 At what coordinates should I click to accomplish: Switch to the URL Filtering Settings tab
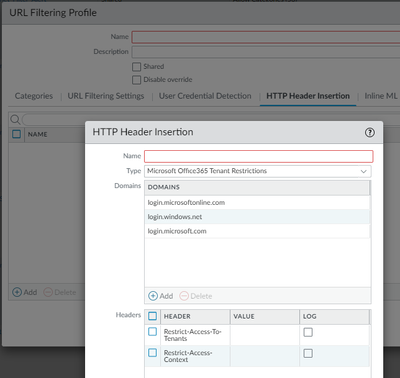tap(106, 96)
